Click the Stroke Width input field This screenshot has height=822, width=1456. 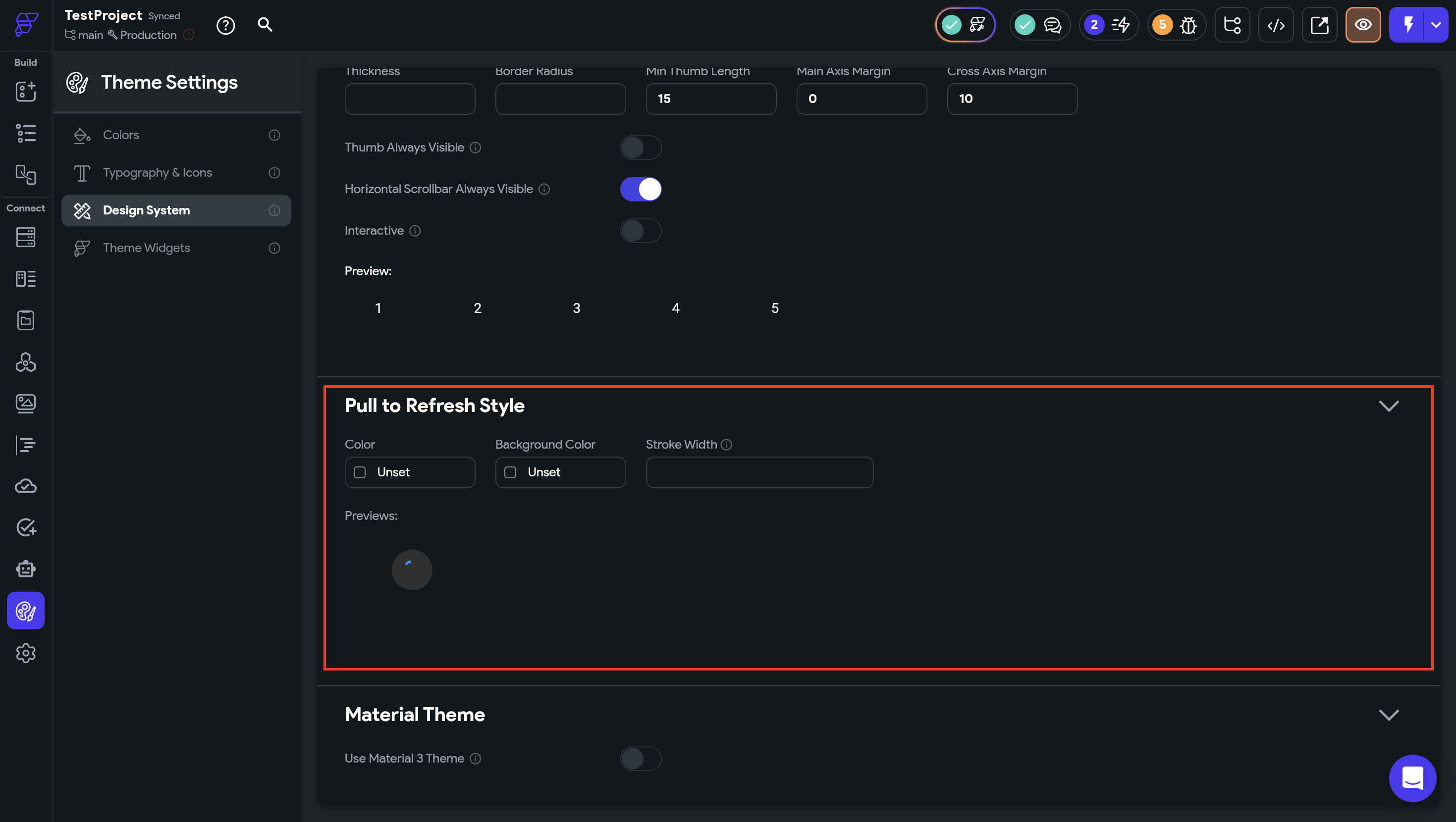tap(759, 472)
